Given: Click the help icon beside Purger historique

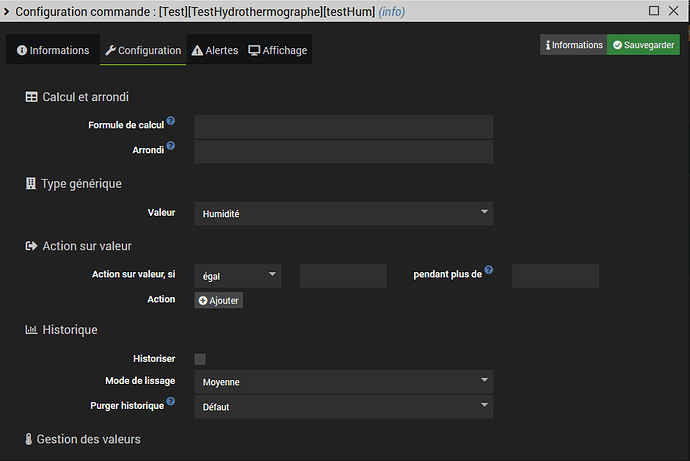Looking at the screenshot, I should pos(171,402).
